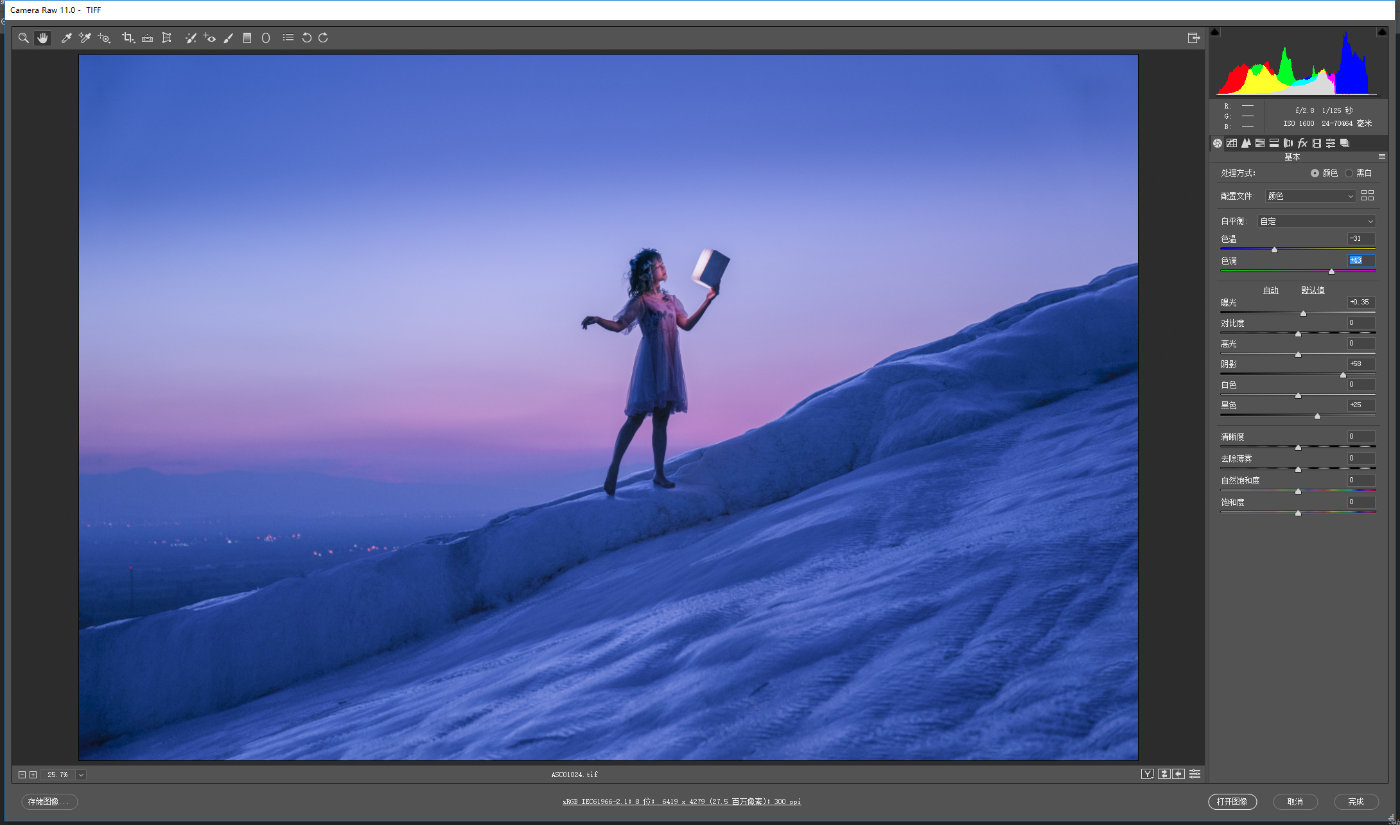Click the 打开图像 open image button
Screen dimensions: 1400x825
pyautogui.click(x=1232, y=802)
